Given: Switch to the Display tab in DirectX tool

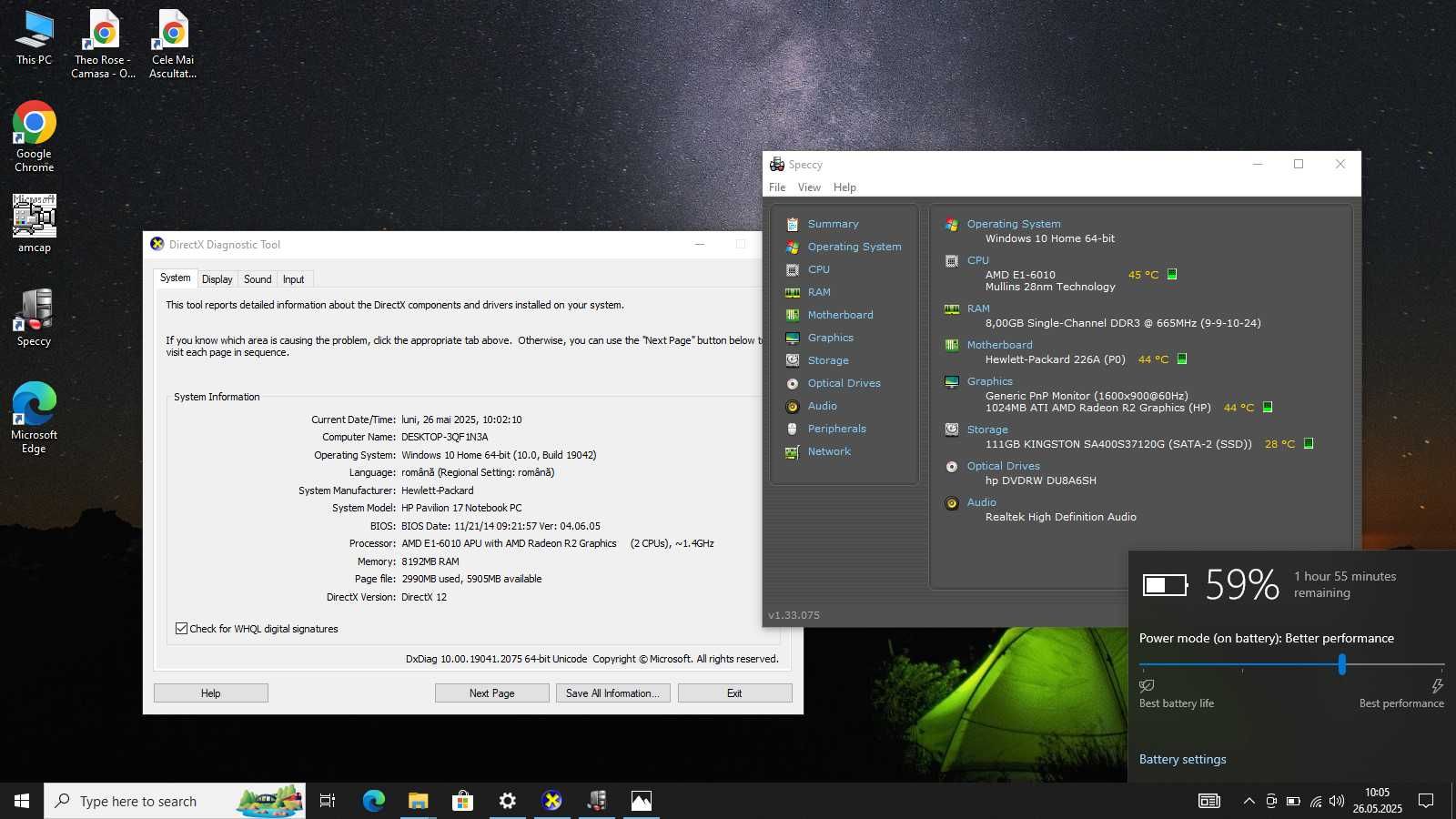Looking at the screenshot, I should (217, 279).
